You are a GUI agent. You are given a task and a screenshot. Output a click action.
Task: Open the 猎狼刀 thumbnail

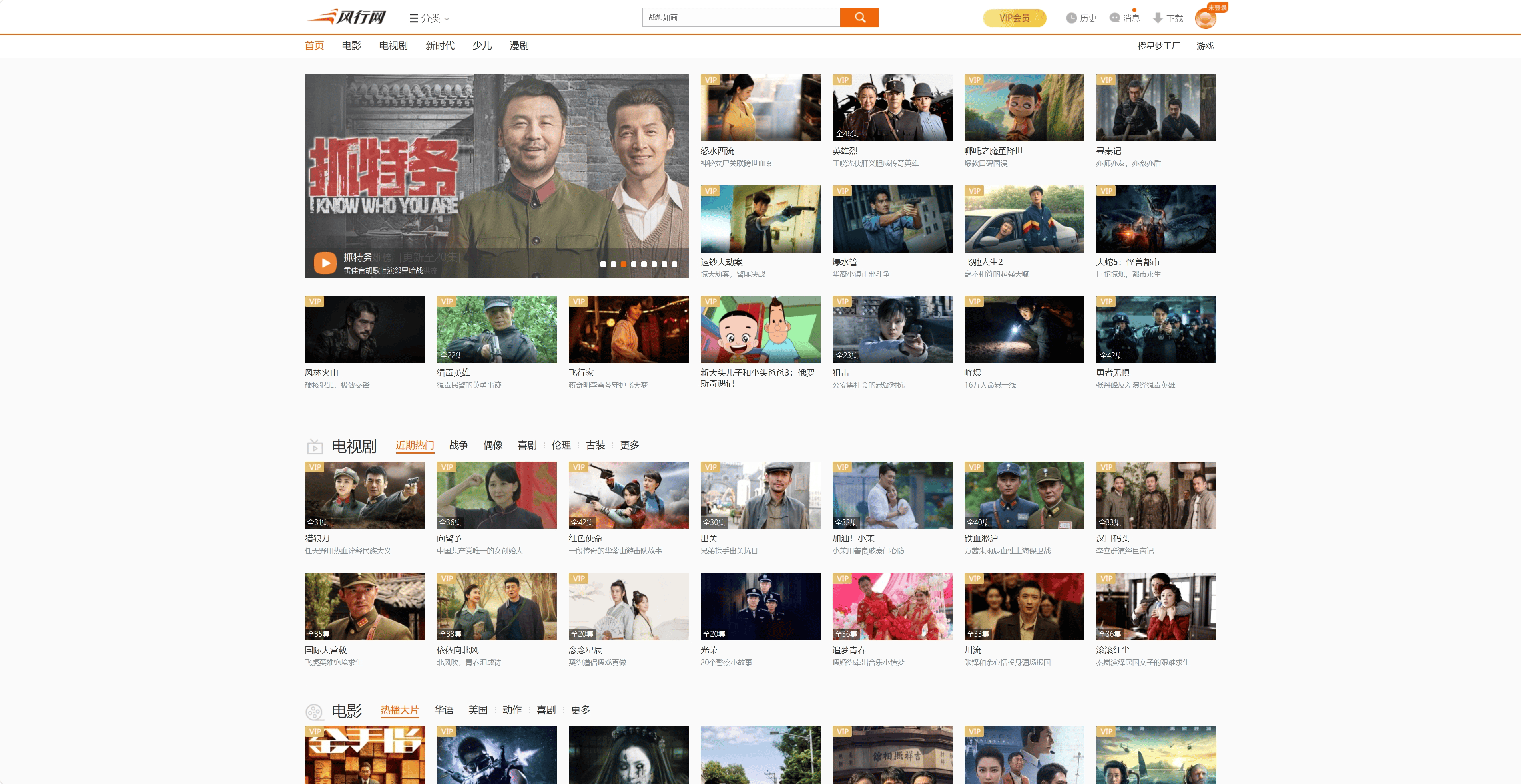365,495
